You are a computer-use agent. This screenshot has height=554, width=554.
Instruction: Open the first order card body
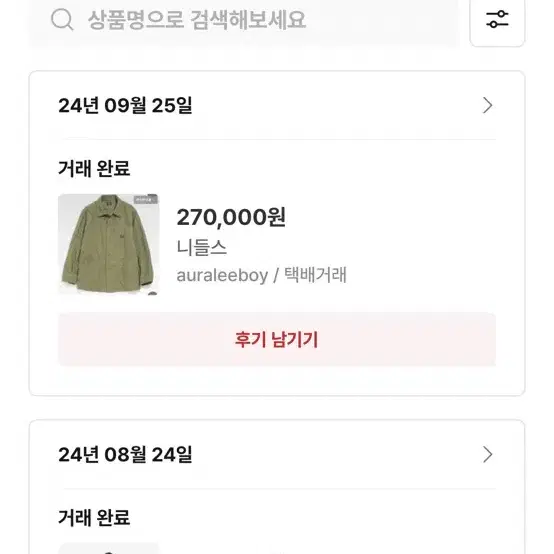(x=277, y=233)
